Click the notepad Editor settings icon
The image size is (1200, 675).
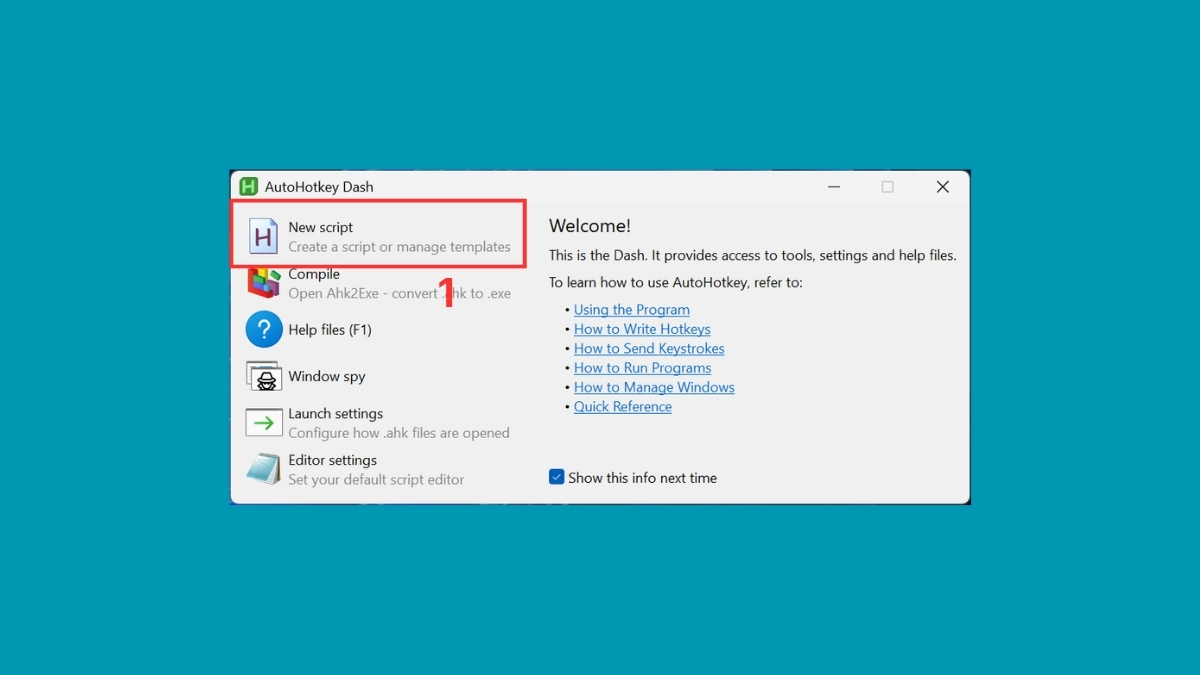click(264, 469)
